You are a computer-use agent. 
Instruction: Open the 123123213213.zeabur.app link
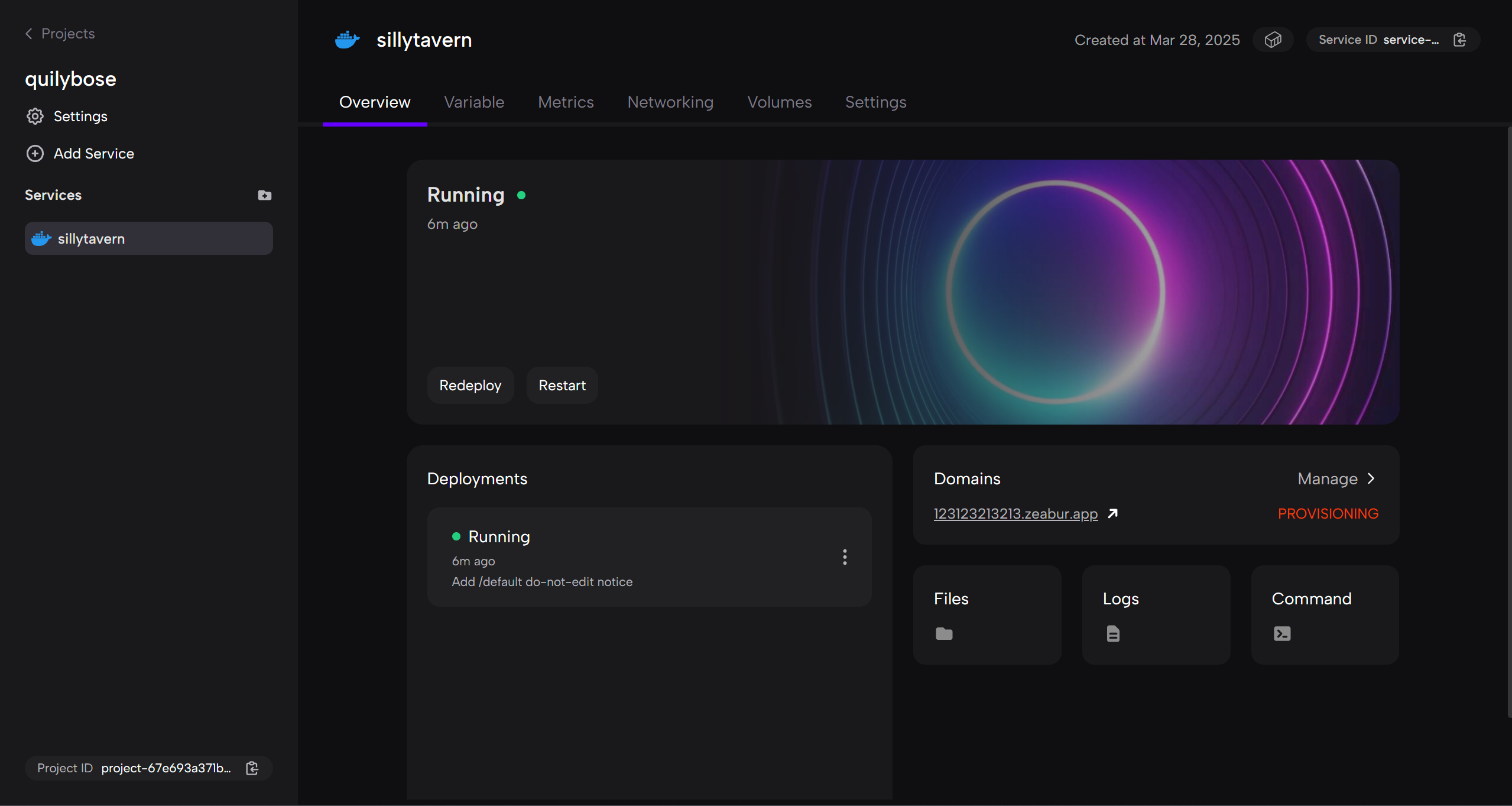pyautogui.click(x=1015, y=513)
